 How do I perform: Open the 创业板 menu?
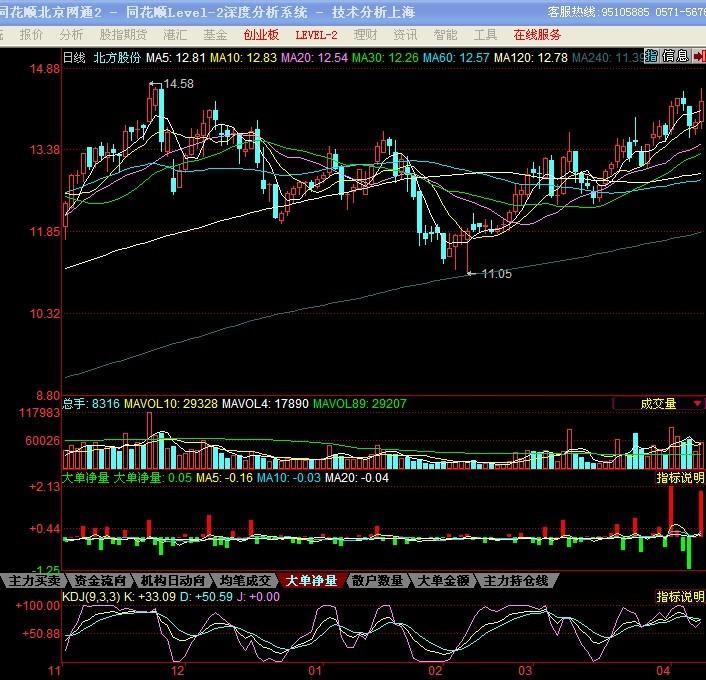(x=261, y=35)
